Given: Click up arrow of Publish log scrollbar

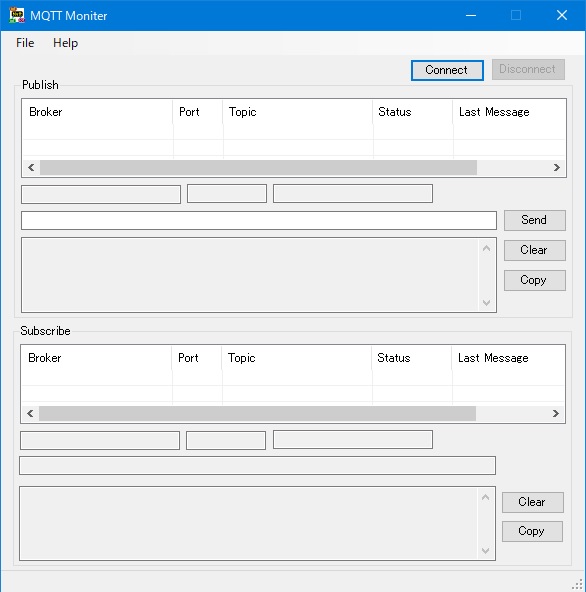Looking at the screenshot, I should coord(487,248).
